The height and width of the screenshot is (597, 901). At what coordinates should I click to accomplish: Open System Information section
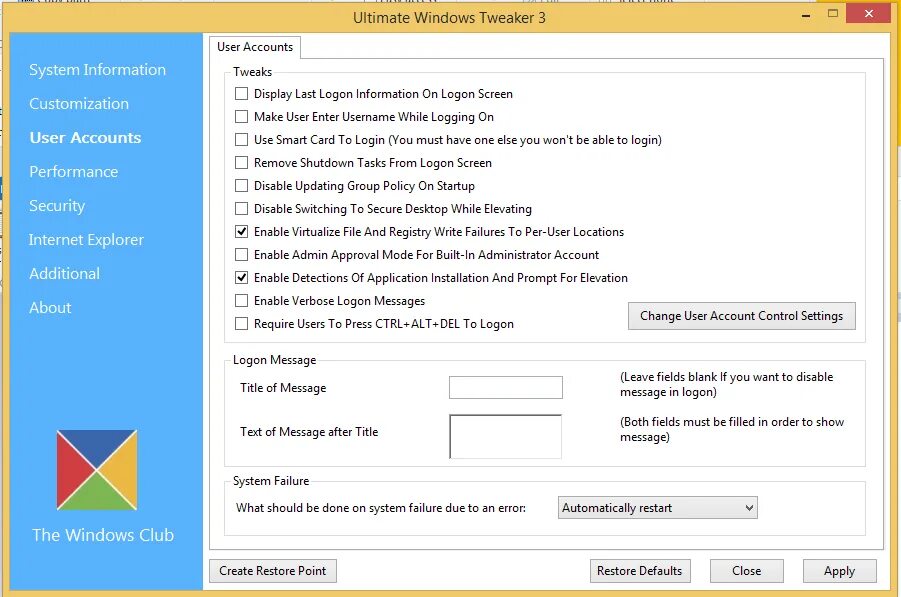98,70
